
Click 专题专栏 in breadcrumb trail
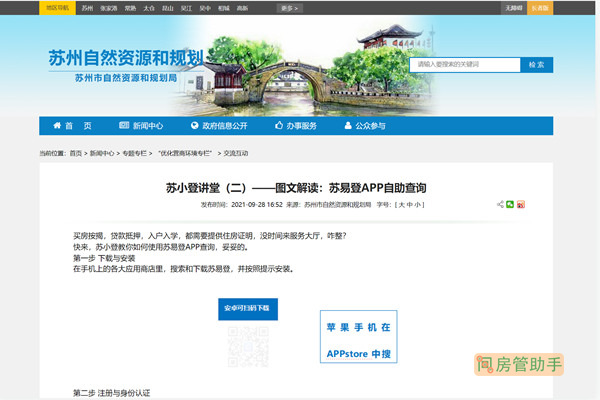134,153
